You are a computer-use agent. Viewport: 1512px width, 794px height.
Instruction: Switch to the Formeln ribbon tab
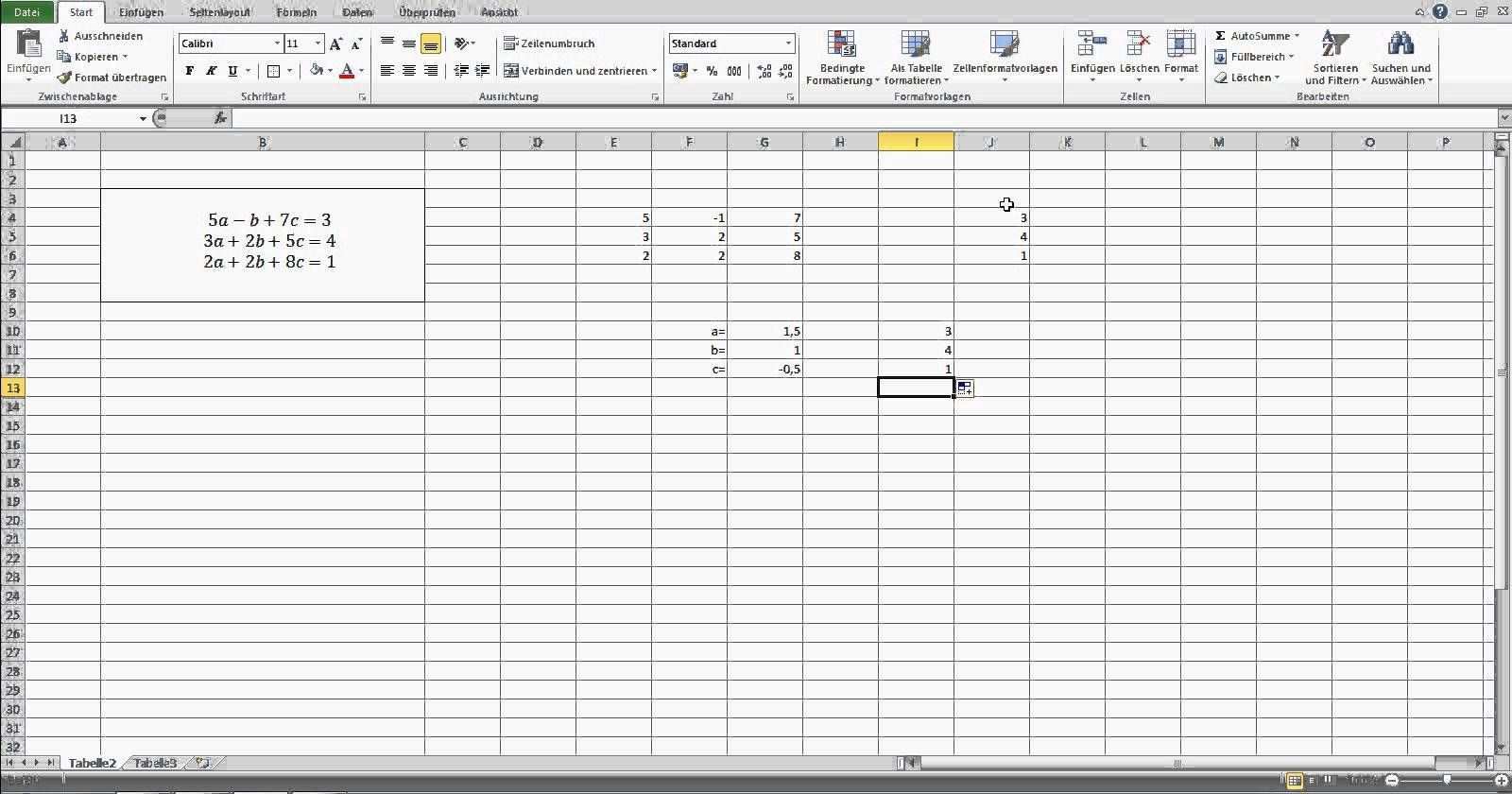coord(296,12)
